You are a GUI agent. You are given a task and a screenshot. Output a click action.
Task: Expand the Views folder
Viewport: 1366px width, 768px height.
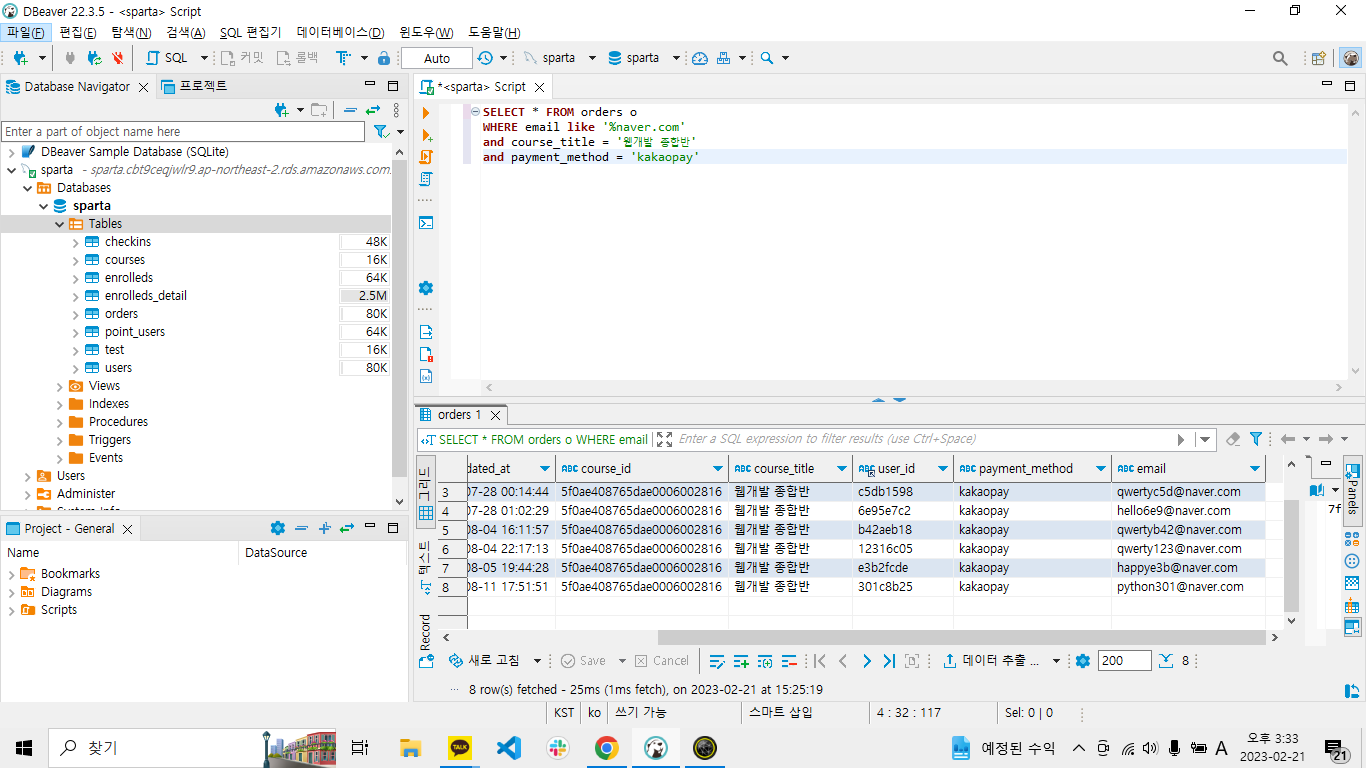(x=60, y=386)
